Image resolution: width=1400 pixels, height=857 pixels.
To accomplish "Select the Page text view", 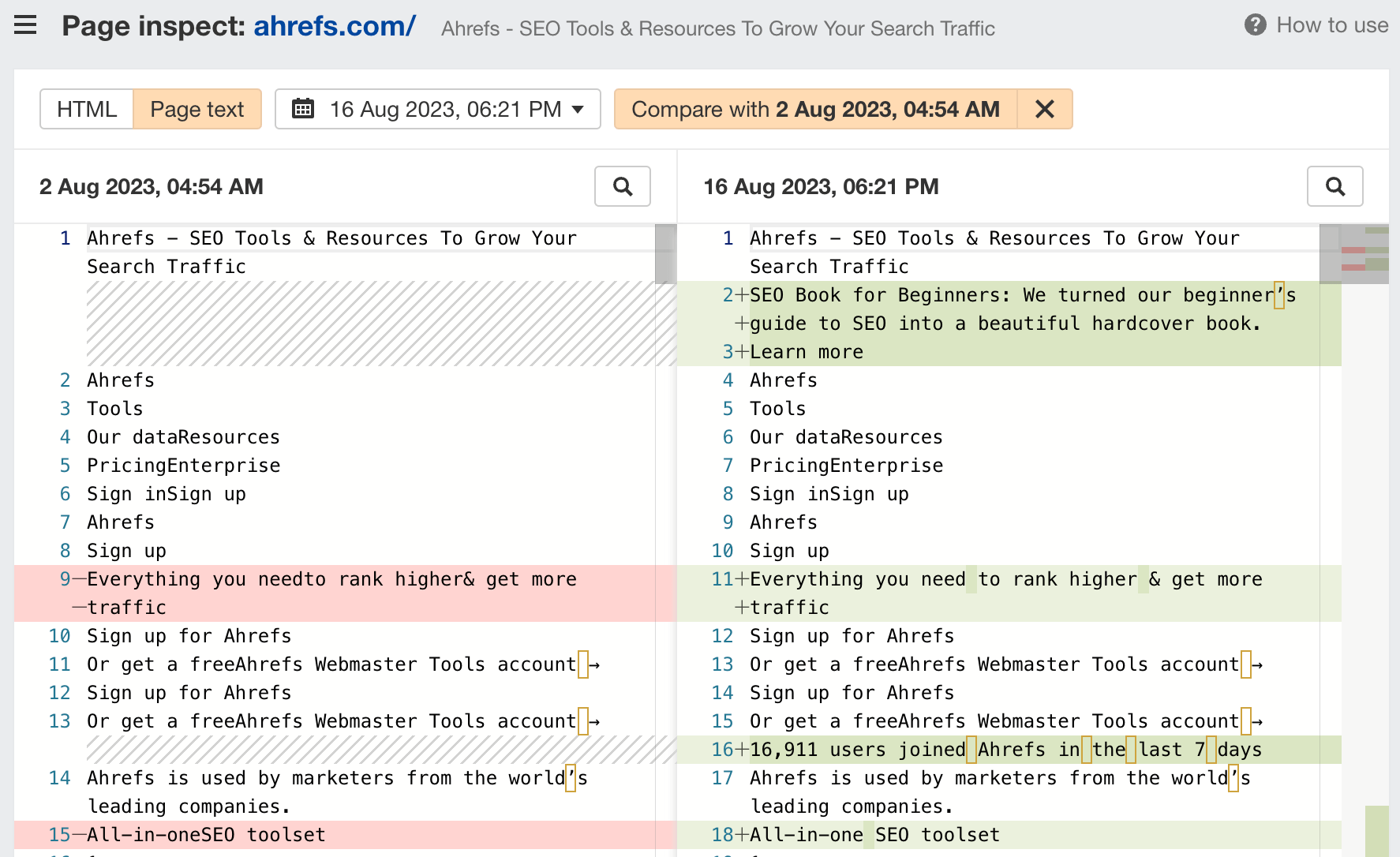I will (197, 109).
